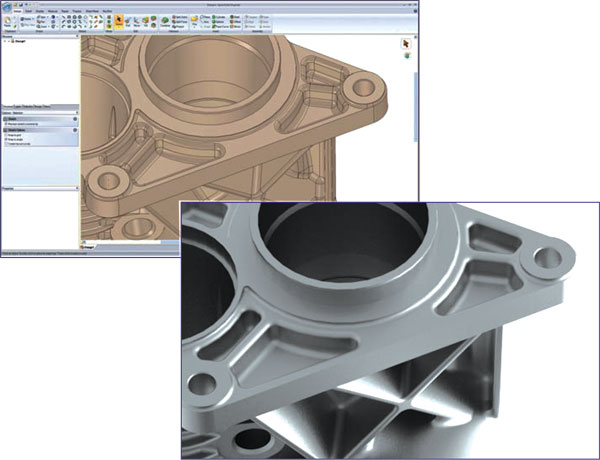600x460 pixels.
Task: Click the Paste clipboard icon
Action: 7,21
